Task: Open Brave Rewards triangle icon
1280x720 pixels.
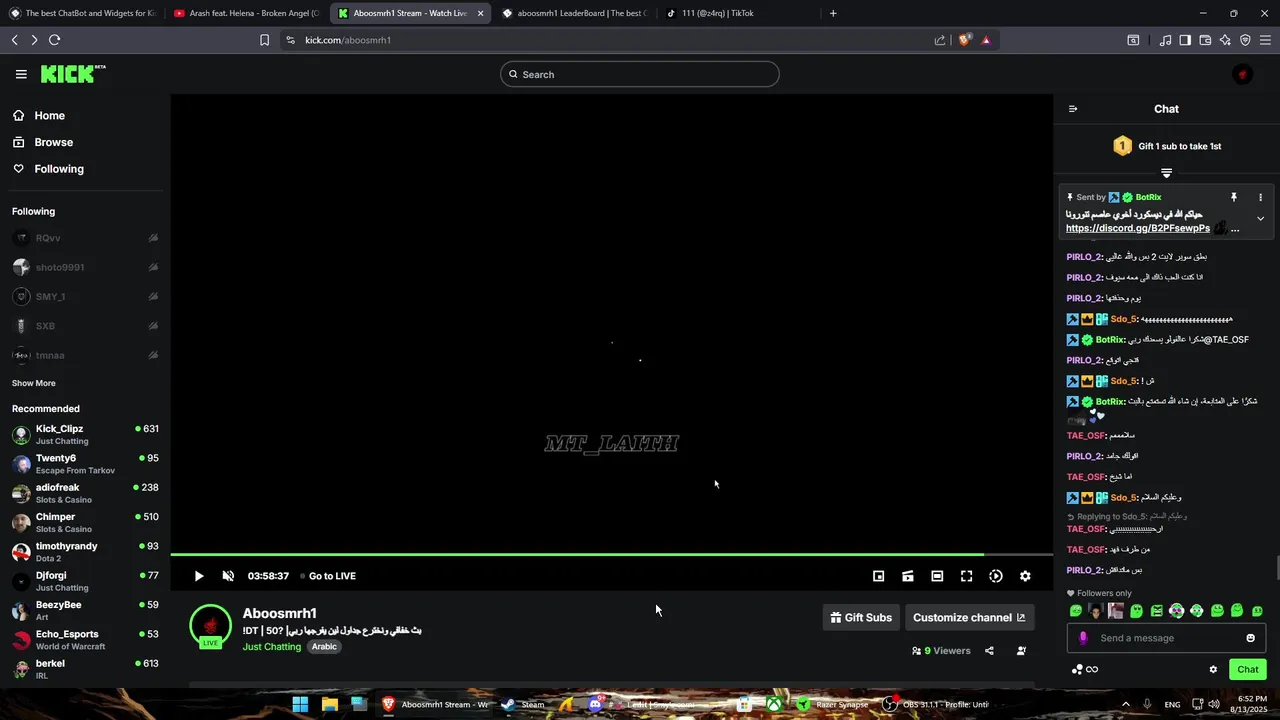Action: (986, 40)
